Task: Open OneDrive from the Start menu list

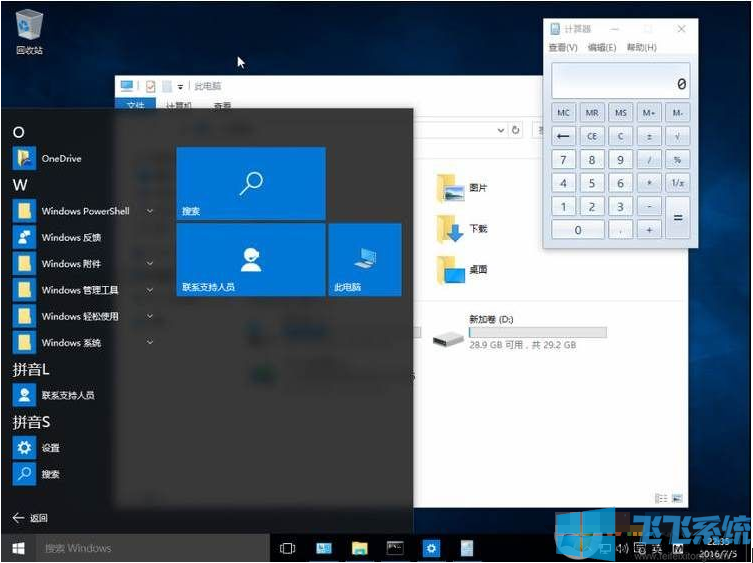Action: tap(60, 159)
